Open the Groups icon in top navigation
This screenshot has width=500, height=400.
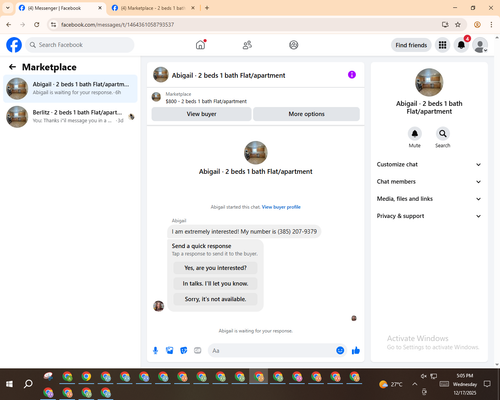(294, 45)
